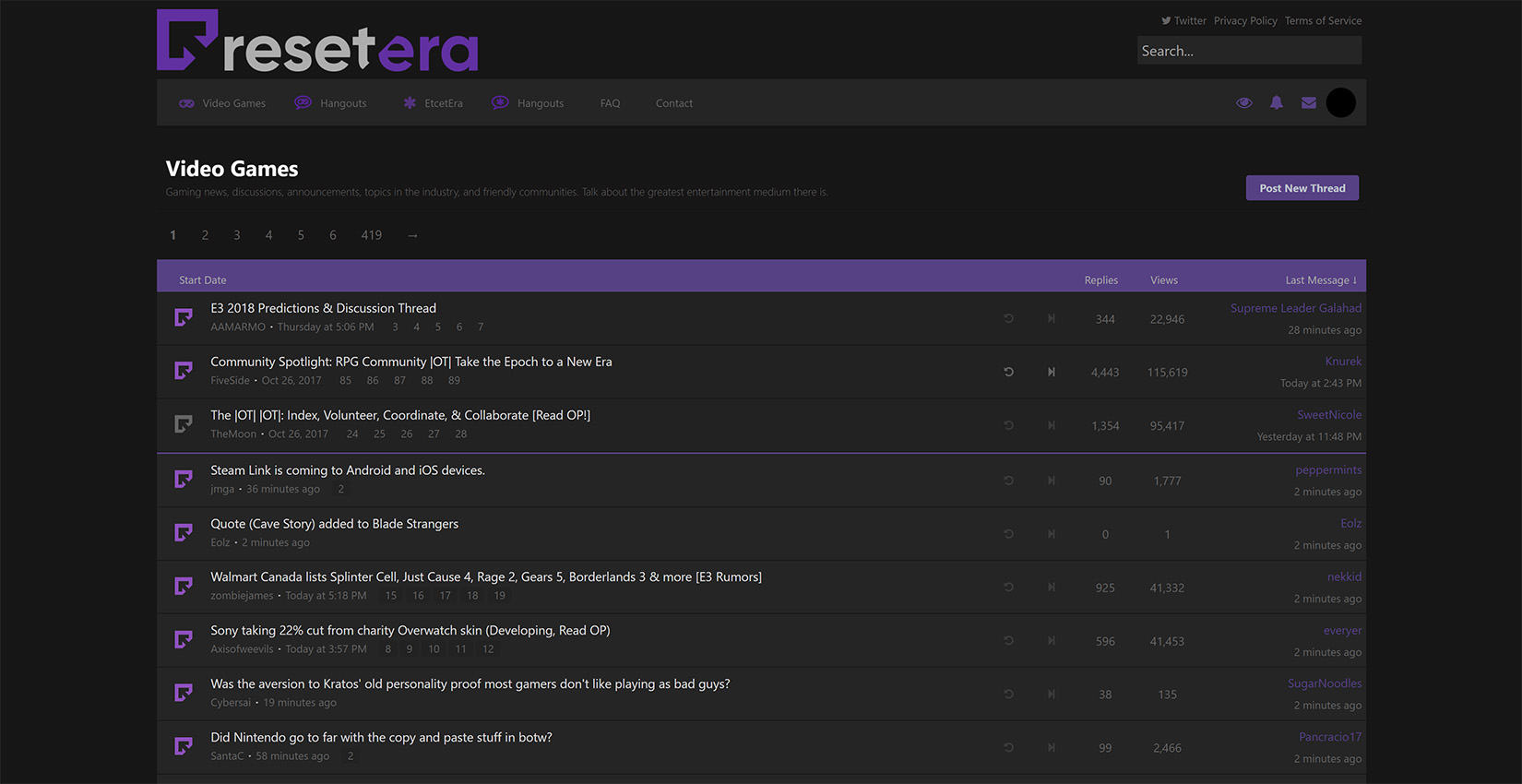Sort threads by Views
Viewport: 1522px width, 784px height.
(x=1164, y=280)
